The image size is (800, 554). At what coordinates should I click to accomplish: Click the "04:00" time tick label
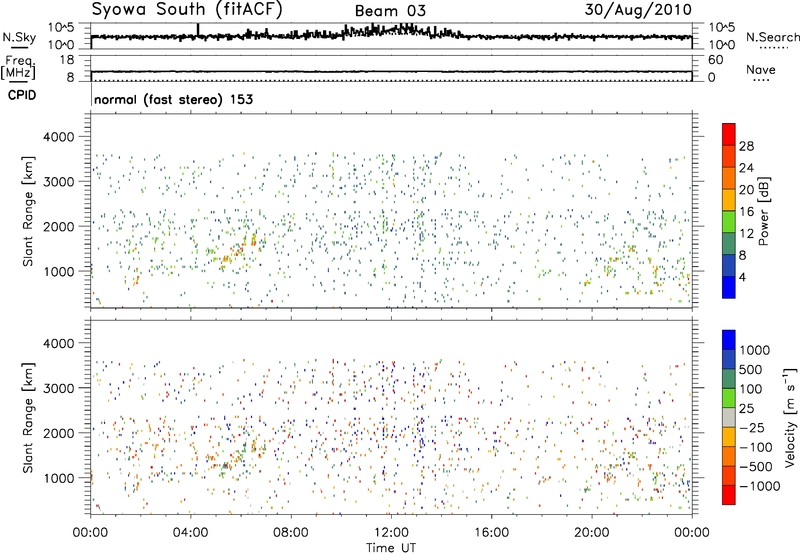coord(190,533)
